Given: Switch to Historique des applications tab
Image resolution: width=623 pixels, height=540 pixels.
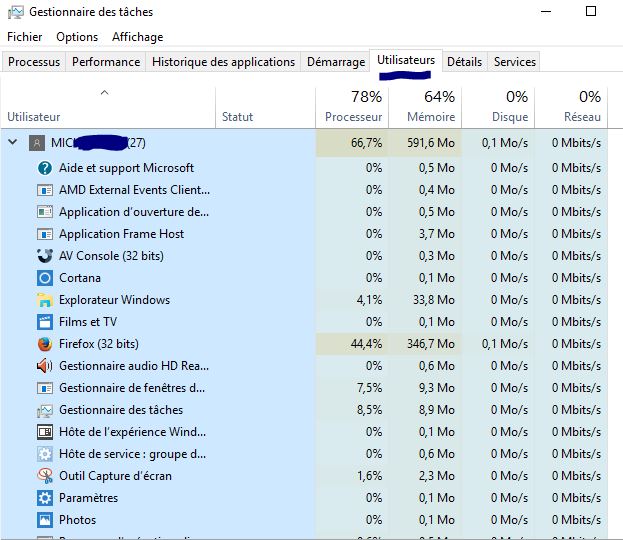Looking at the screenshot, I should [x=223, y=62].
